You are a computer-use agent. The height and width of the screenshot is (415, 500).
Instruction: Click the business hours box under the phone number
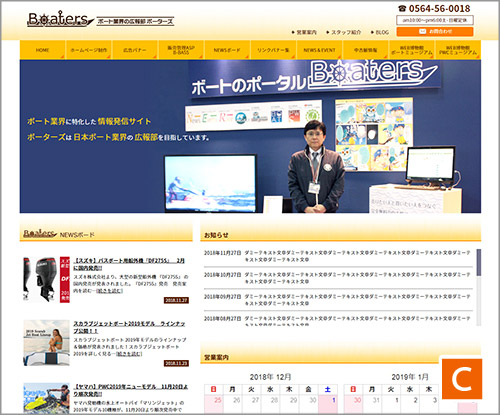pos(435,20)
